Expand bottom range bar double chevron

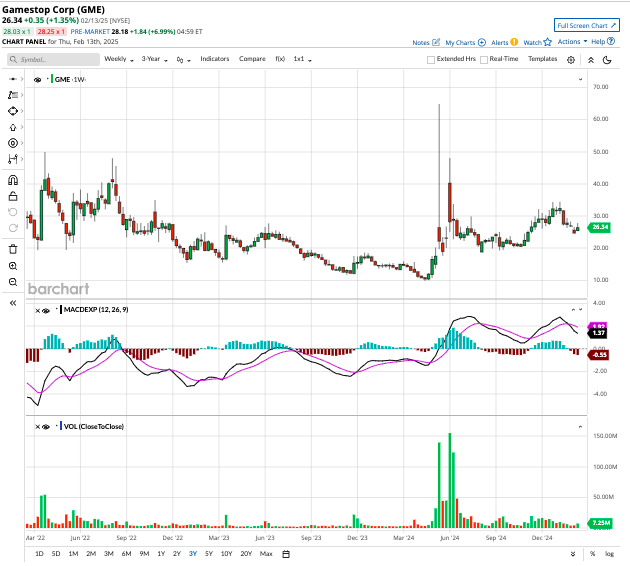tap(573, 554)
